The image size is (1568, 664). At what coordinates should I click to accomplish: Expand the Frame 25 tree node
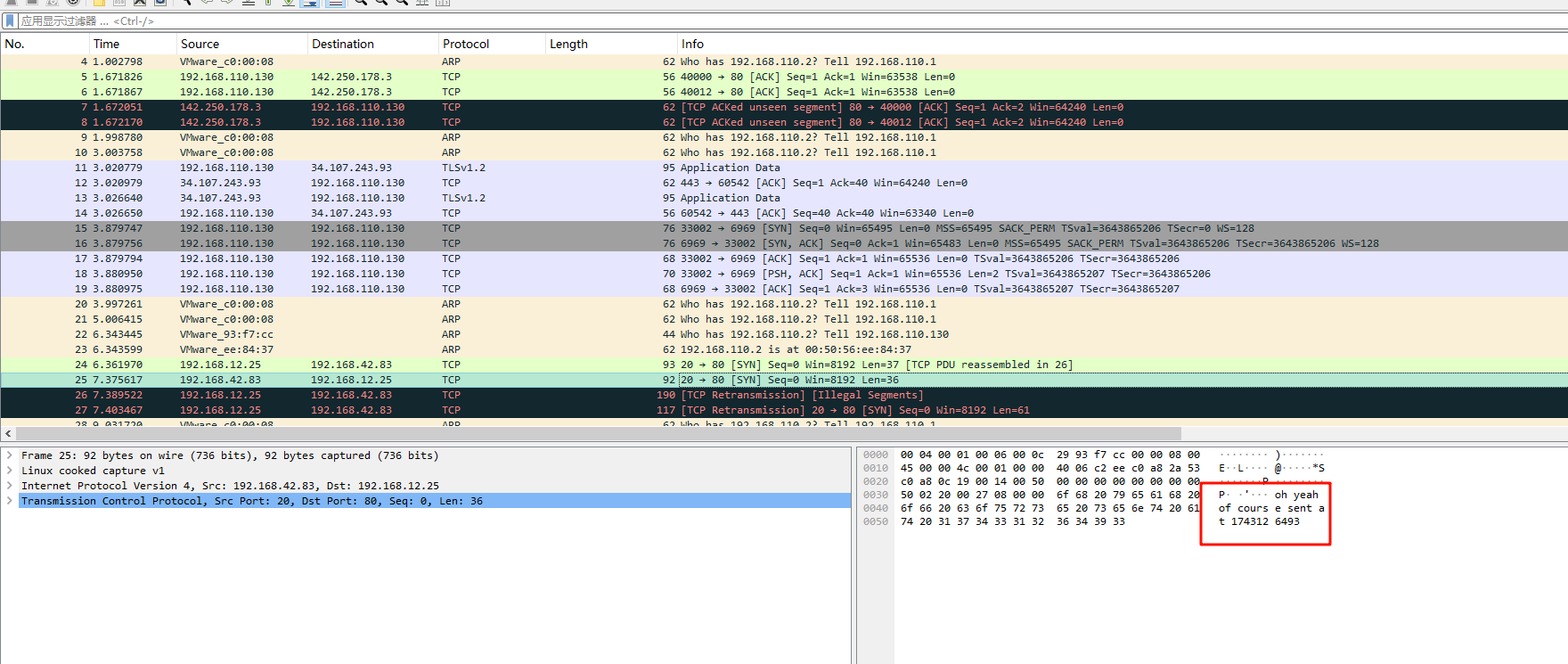(x=10, y=455)
